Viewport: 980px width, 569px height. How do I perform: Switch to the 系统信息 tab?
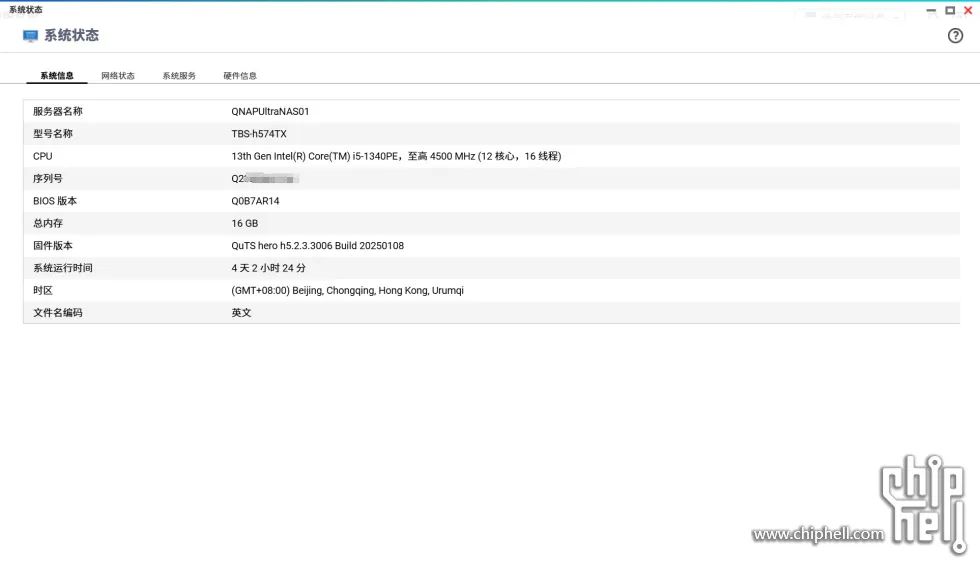click(x=57, y=76)
